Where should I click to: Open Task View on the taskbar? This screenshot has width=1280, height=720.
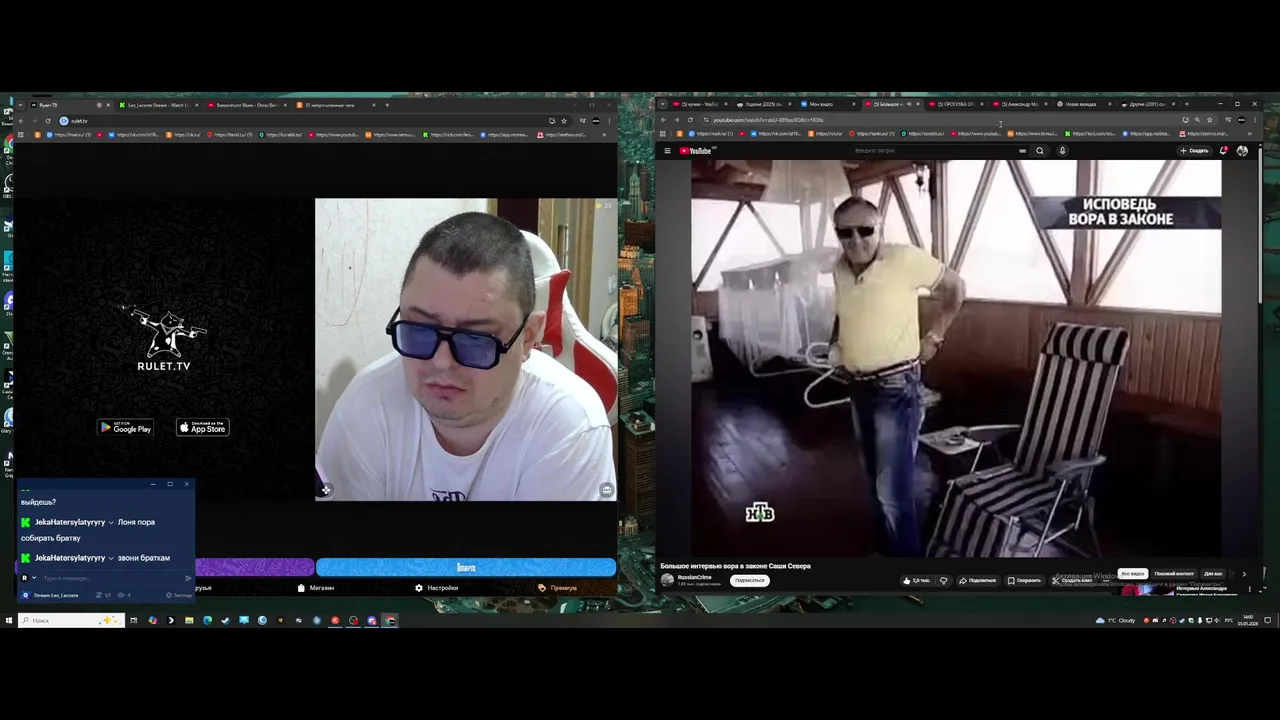coord(134,620)
